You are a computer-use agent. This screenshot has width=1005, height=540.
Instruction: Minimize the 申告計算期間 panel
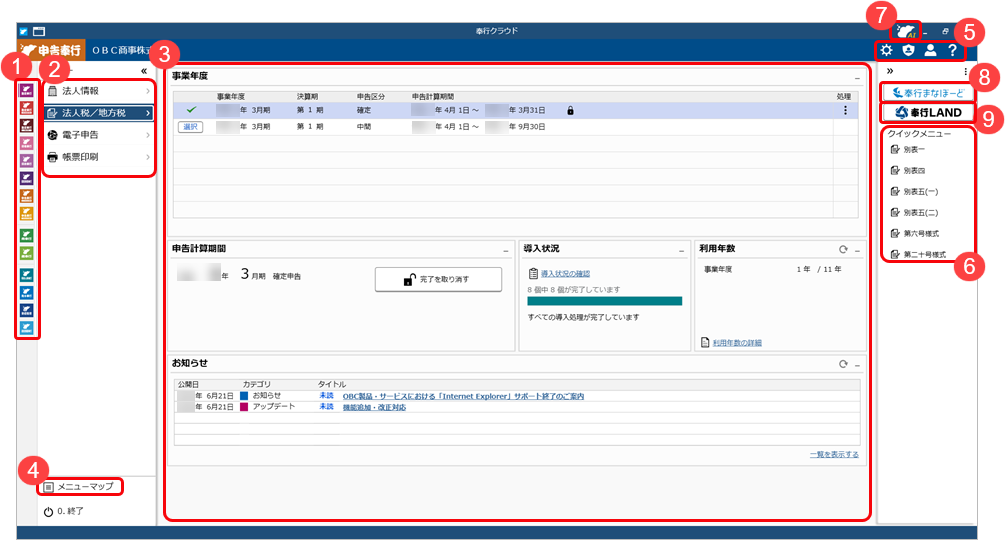506,251
